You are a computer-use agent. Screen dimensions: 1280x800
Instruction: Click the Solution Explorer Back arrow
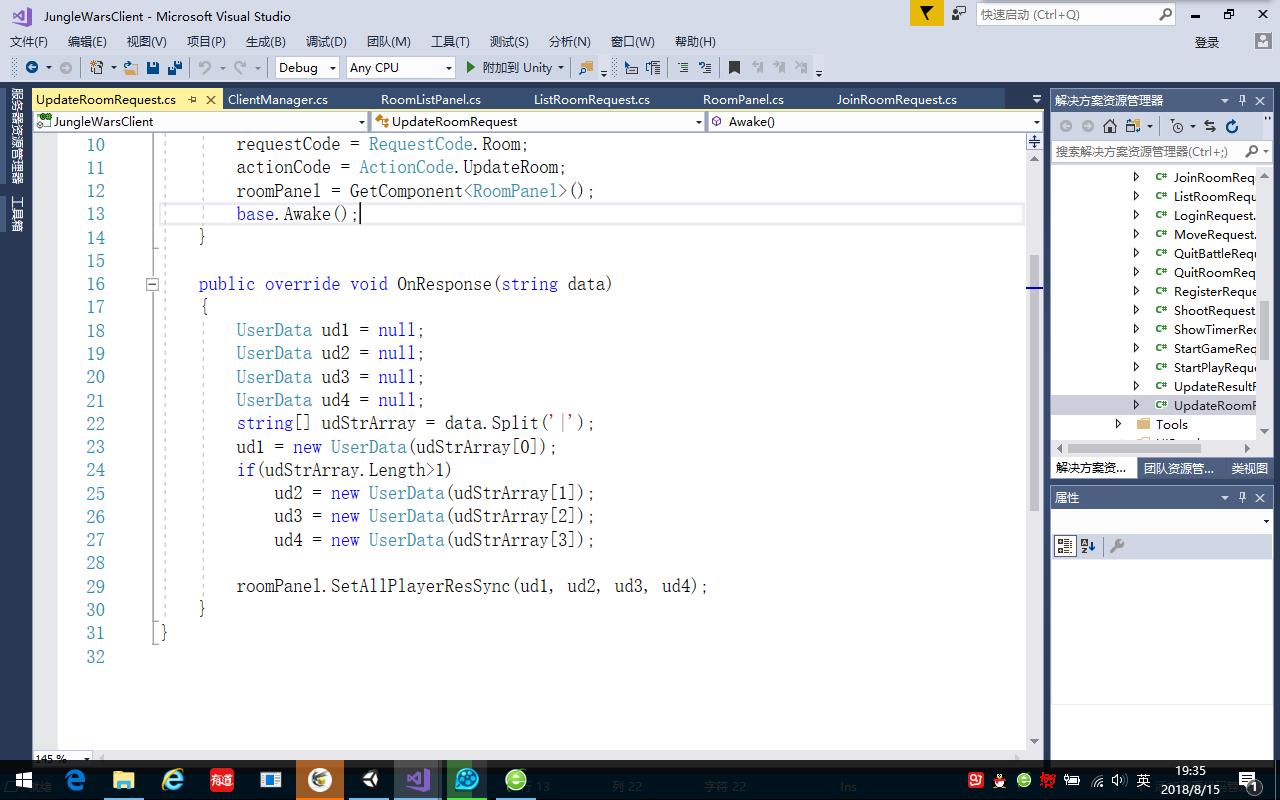(1064, 126)
